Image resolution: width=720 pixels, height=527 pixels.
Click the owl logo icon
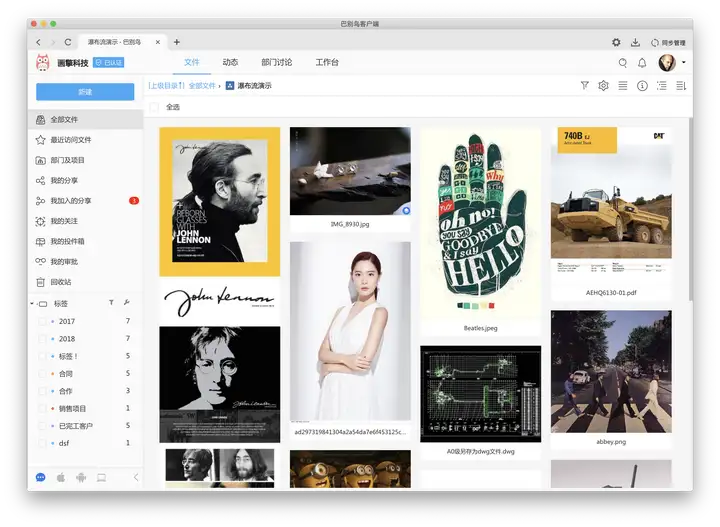(43, 62)
